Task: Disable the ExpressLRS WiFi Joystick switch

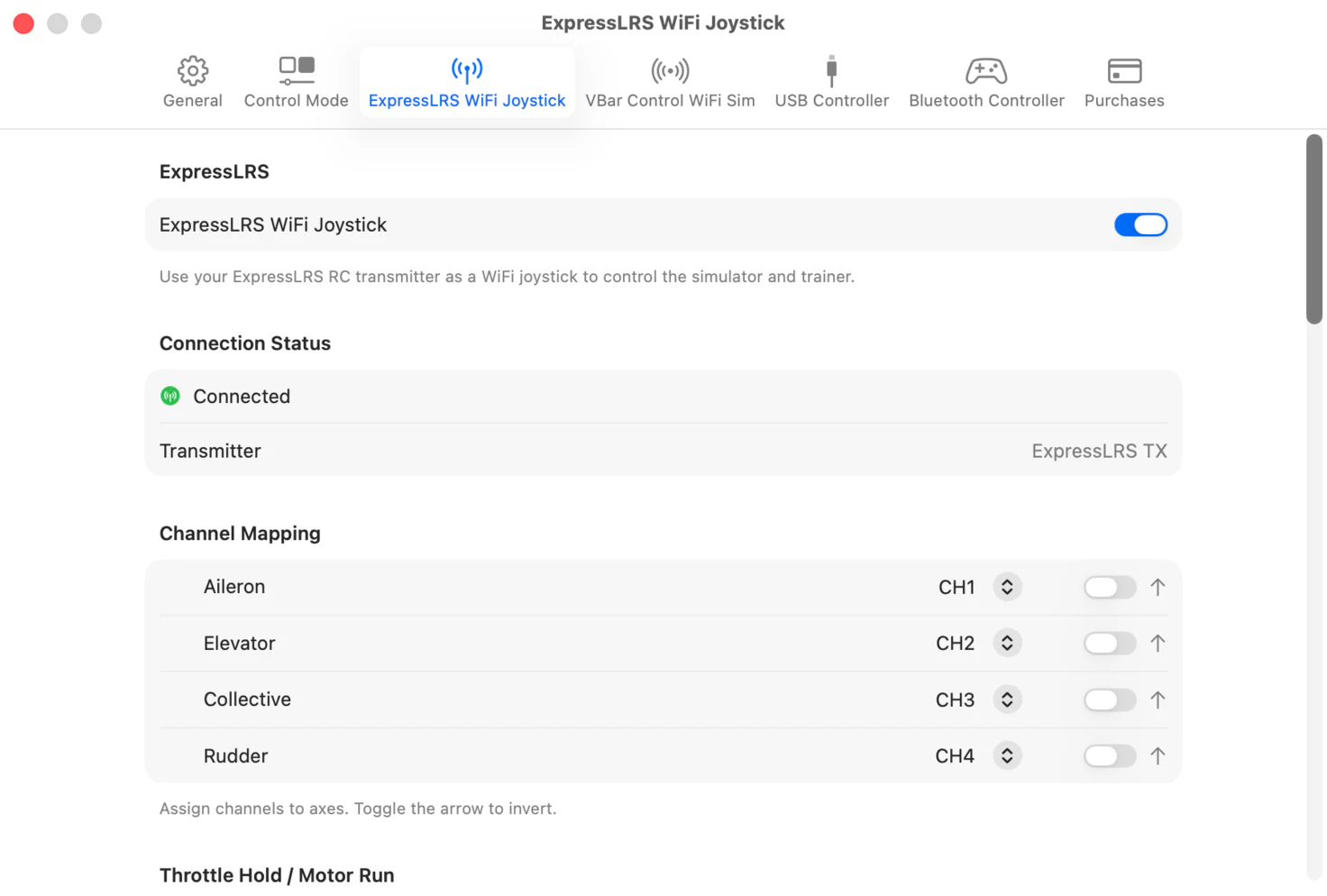Action: click(x=1140, y=224)
